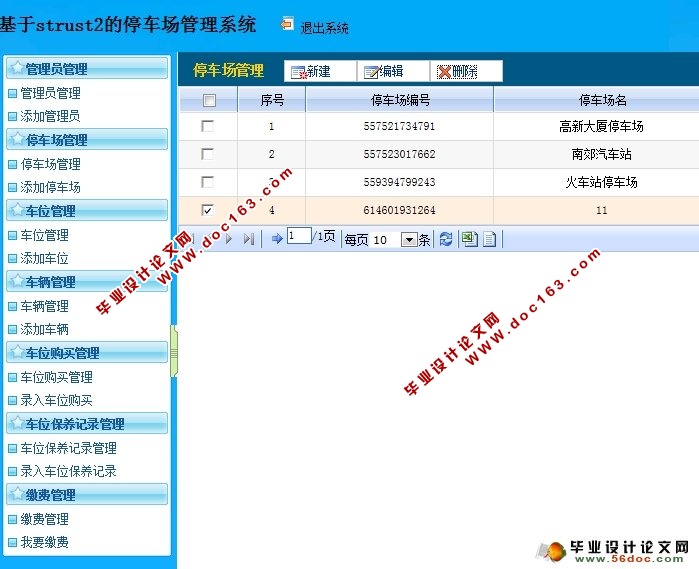
Task: Click the 退出系统 logout icon
Action: click(x=287, y=24)
